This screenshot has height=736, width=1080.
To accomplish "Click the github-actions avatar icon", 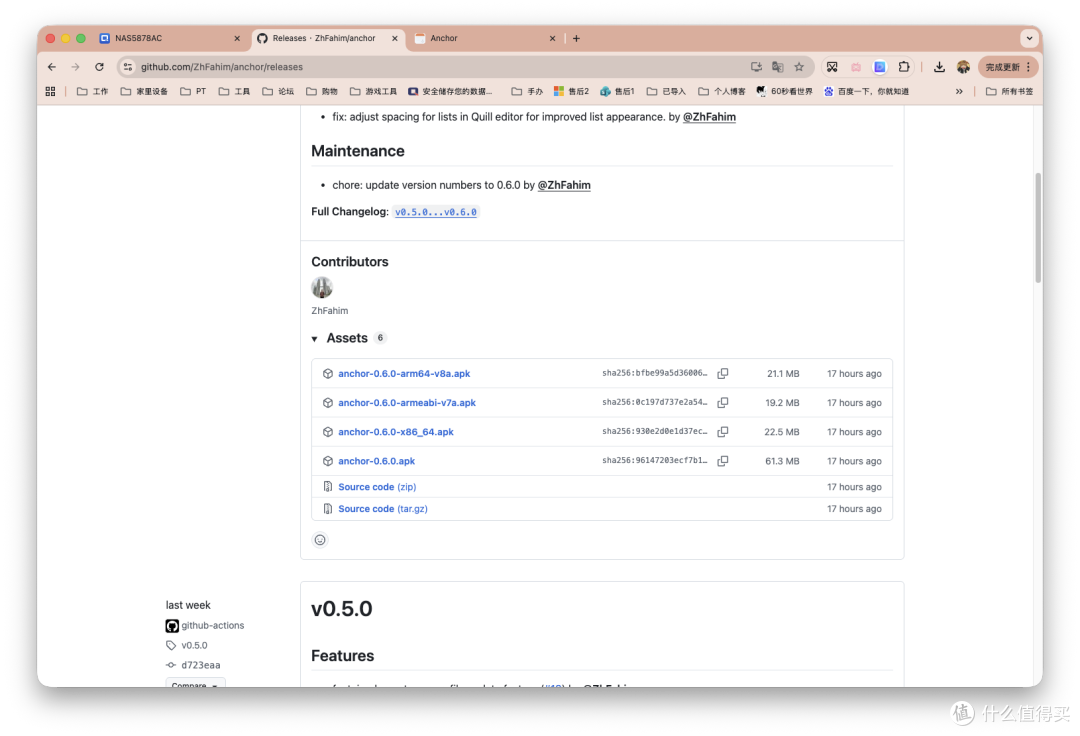I will tap(172, 626).
